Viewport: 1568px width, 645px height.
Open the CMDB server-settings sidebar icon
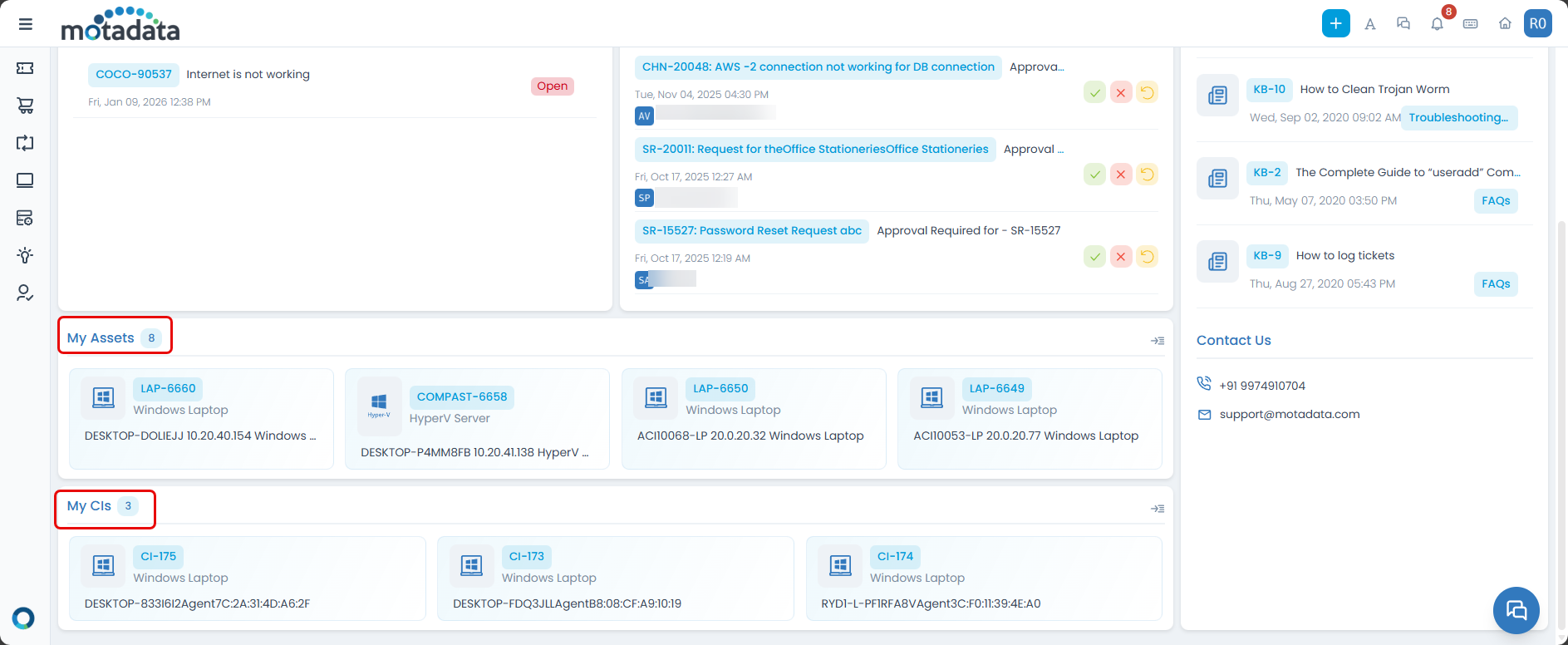[25, 218]
